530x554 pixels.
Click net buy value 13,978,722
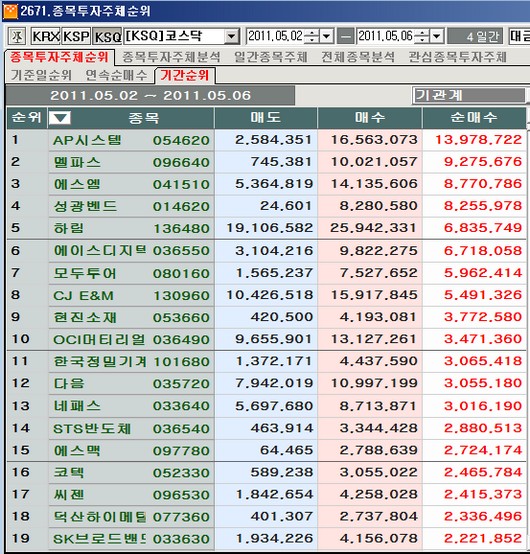[x=478, y=140]
